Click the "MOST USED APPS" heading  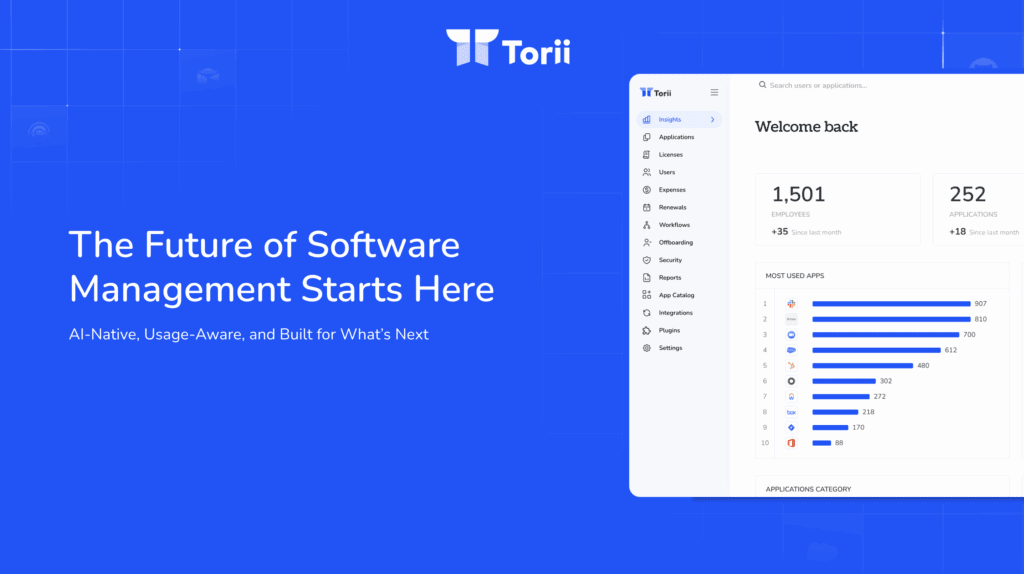point(795,276)
